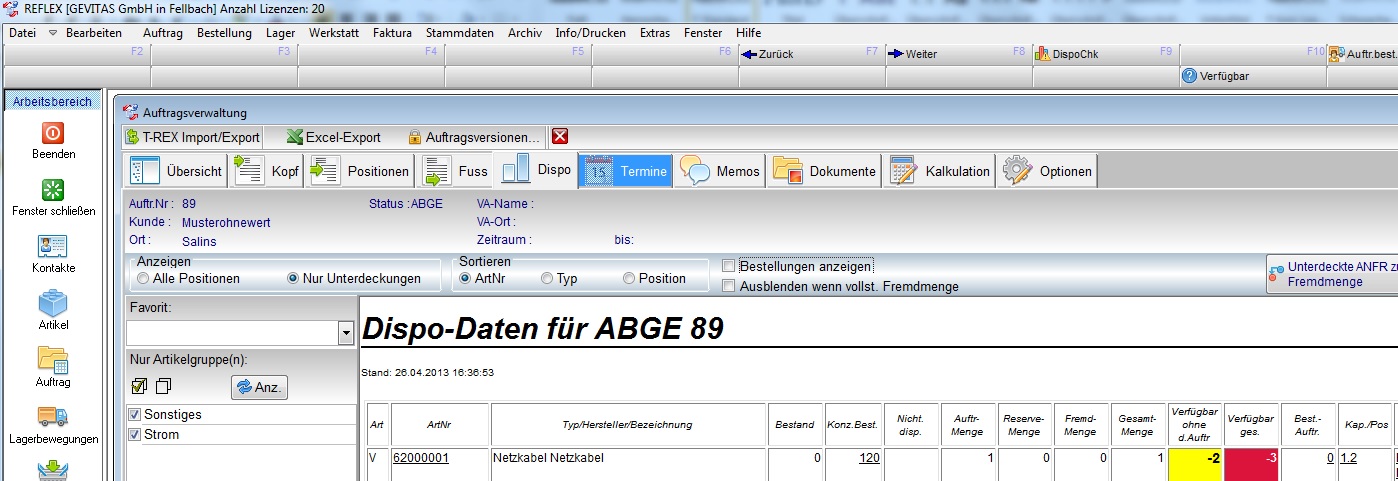Screen dimensions: 1398x481
Task: Click the Verfügbar help toolbar item
Action: pos(1216,76)
